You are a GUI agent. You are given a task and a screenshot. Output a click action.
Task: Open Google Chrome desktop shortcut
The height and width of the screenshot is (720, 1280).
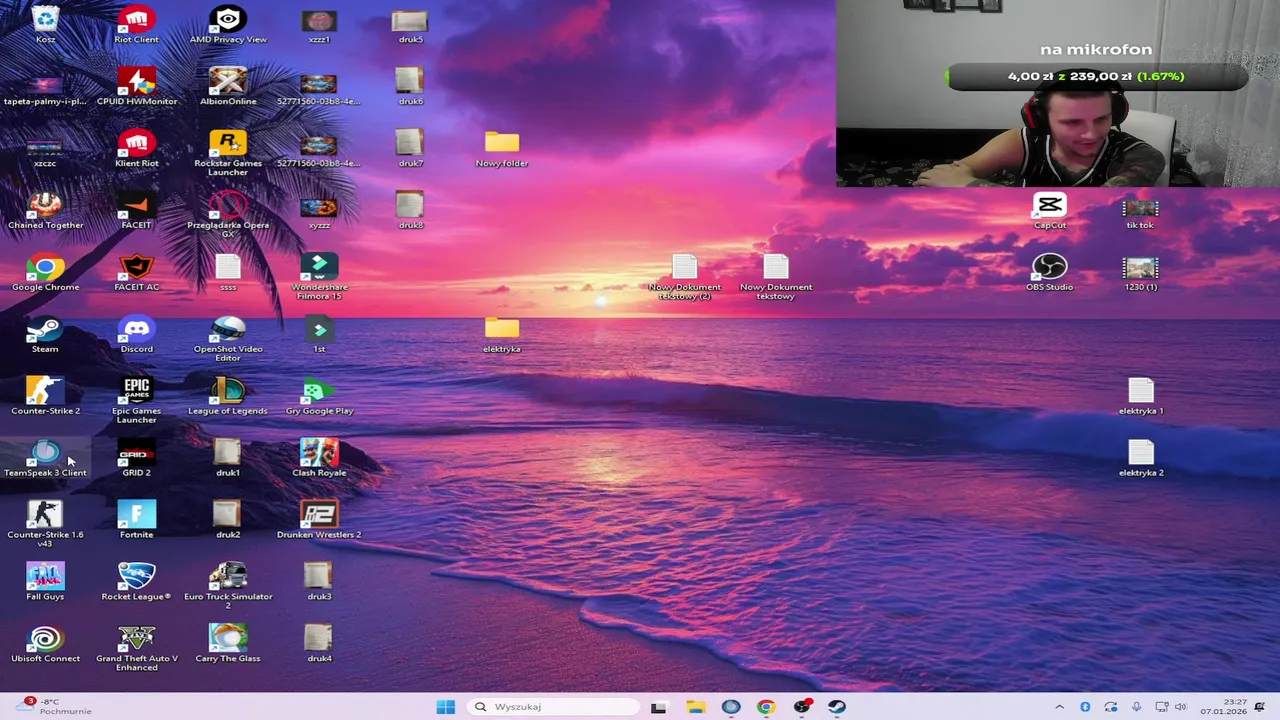(x=45, y=274)
